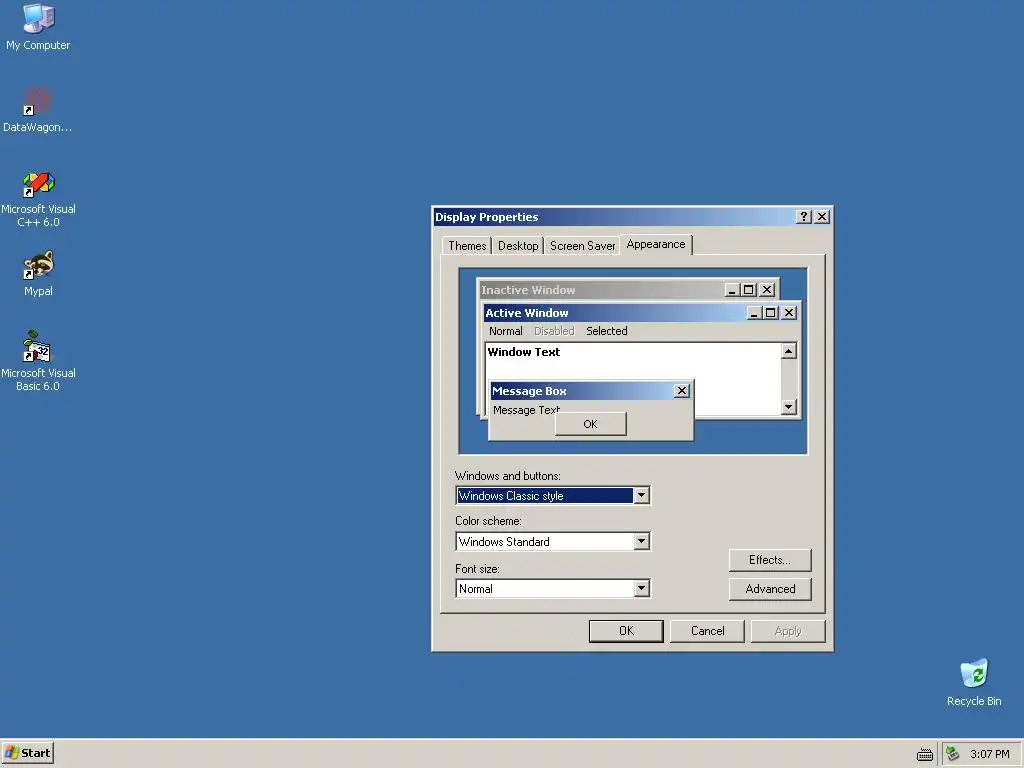Click the network tray icon beside the clock
The height and width of the screenshot is (768, 1024).
coord(953,754)
